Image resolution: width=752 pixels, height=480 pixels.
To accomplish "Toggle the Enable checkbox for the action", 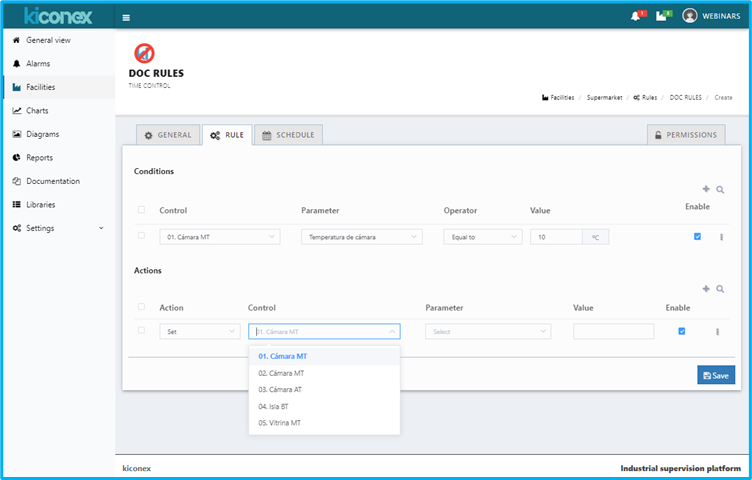I will (x=682, y=331).
